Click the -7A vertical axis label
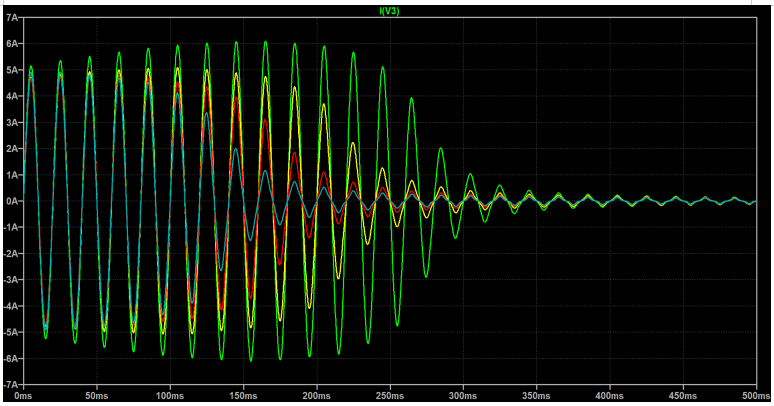The height and width of the screenshot is (406, 774). pyautogui.click(x=11, y=385)
